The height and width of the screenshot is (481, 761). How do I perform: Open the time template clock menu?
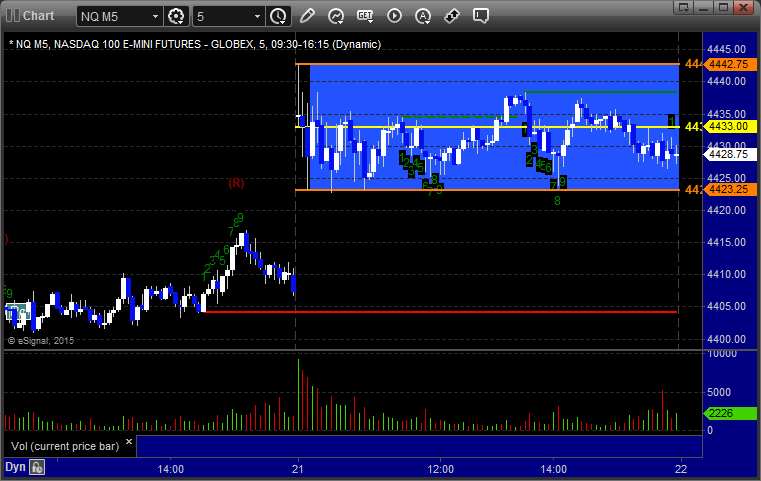[278, 16]
